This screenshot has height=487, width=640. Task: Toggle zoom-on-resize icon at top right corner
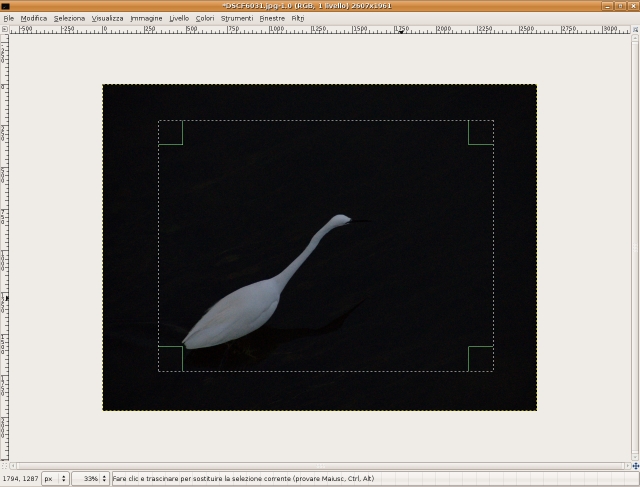(635, 29)
